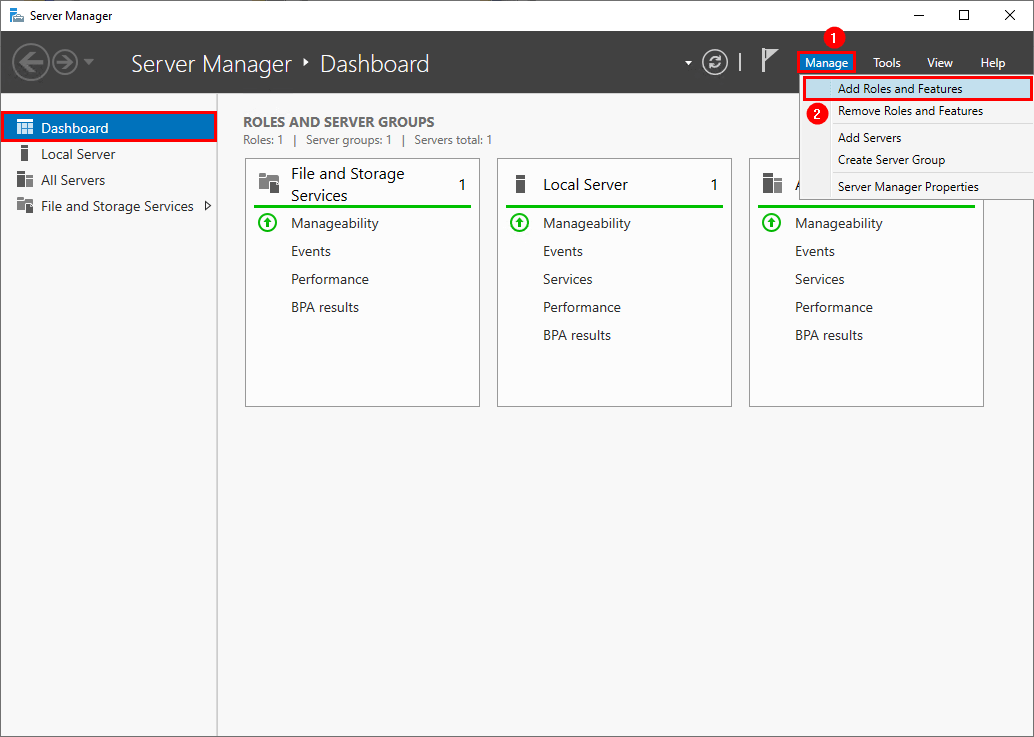1034x737 pixels.
Task: Open Services in Local Server tile
Action: (x=567, y=280)
